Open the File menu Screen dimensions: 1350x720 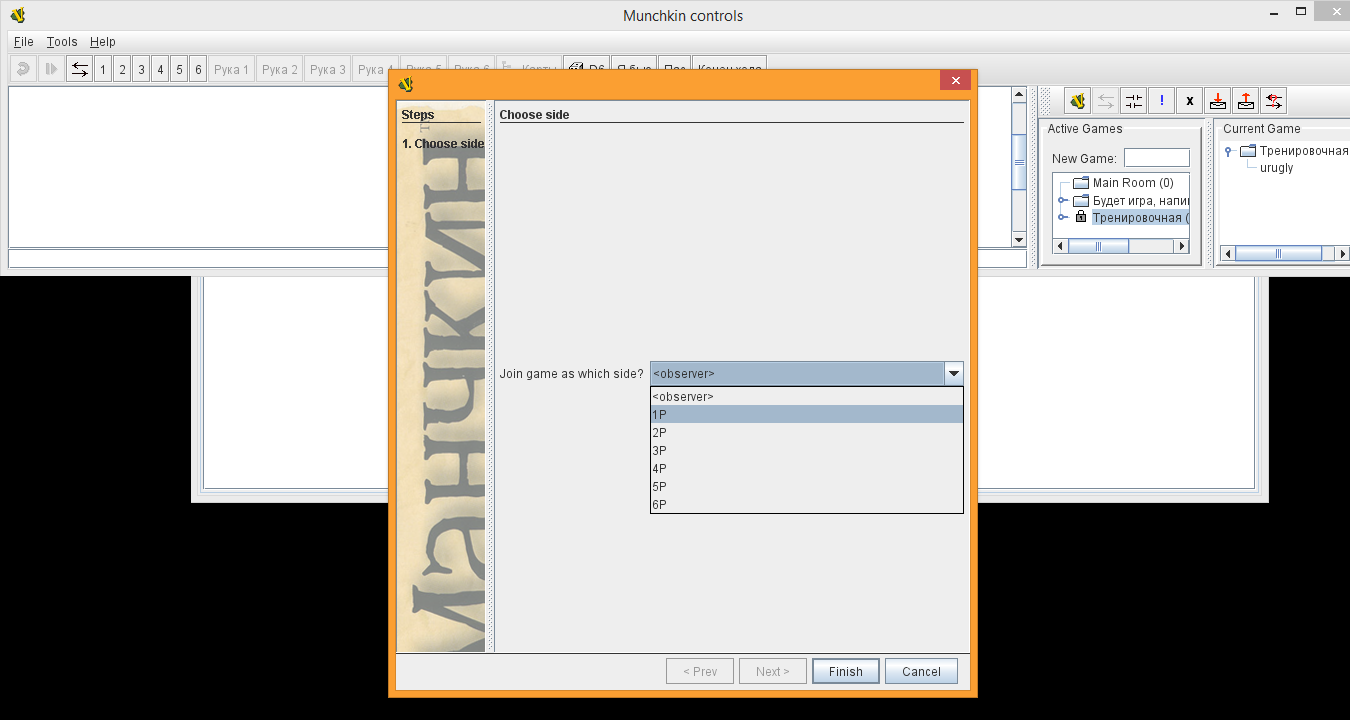23,42
